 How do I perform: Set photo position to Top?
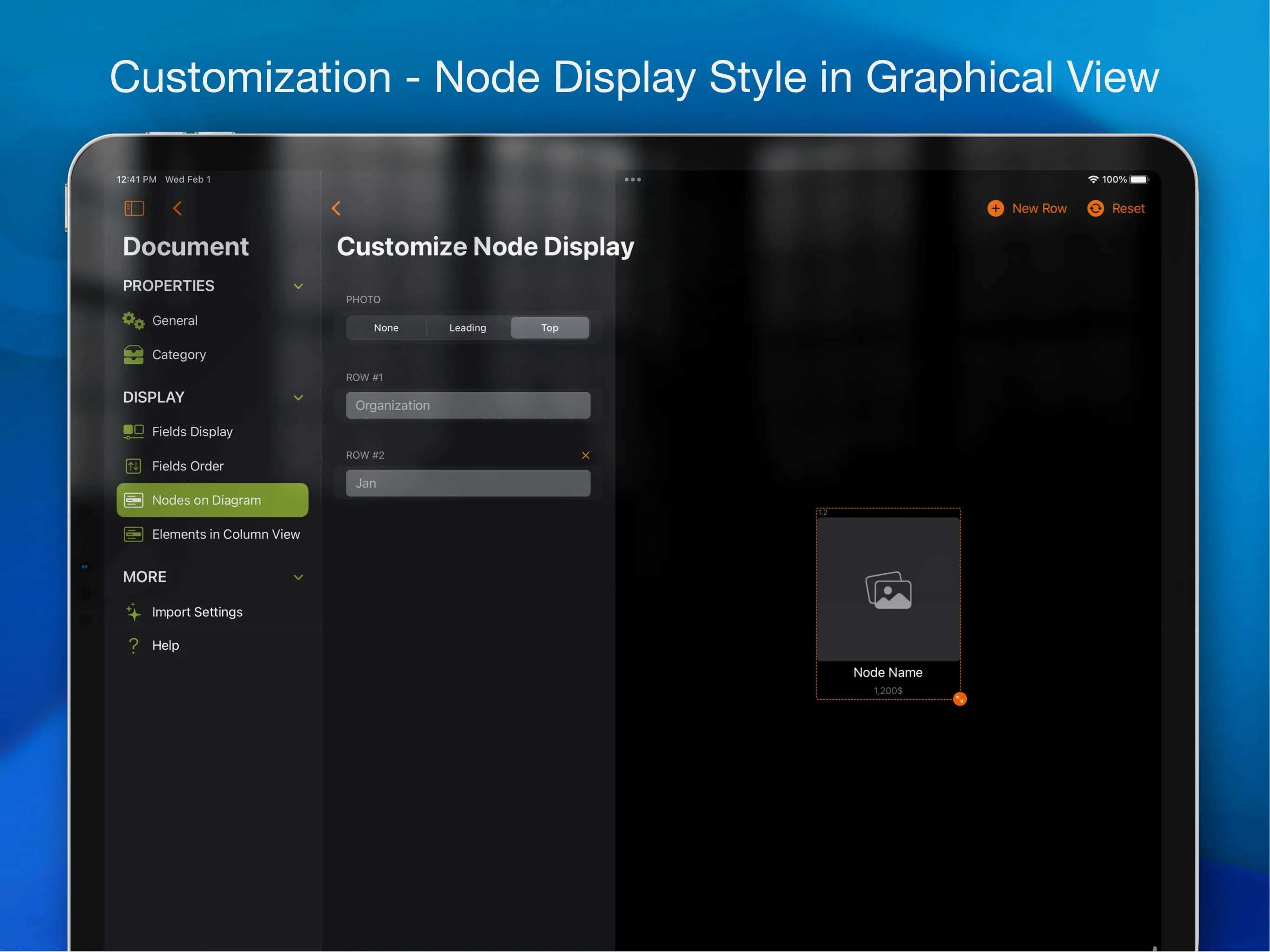click(x=549, y=327)
